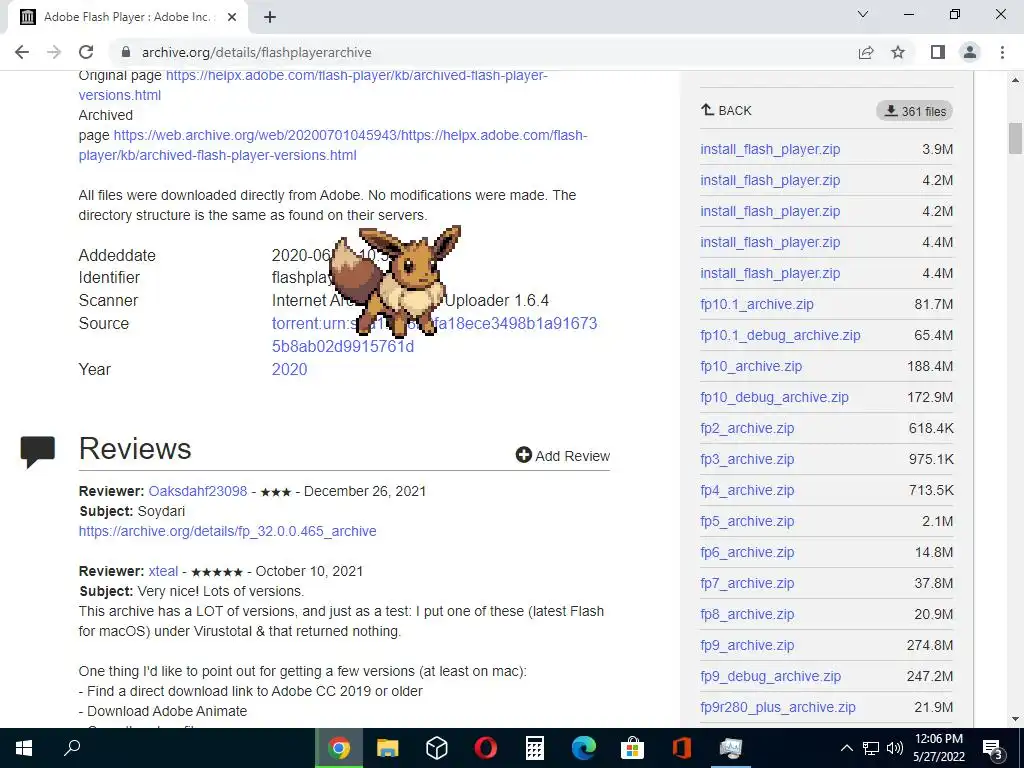The width and height of the screenshot is (1024, 768).
Task: Open the taskbar clock and date
Action: click(x=939, y=748)
